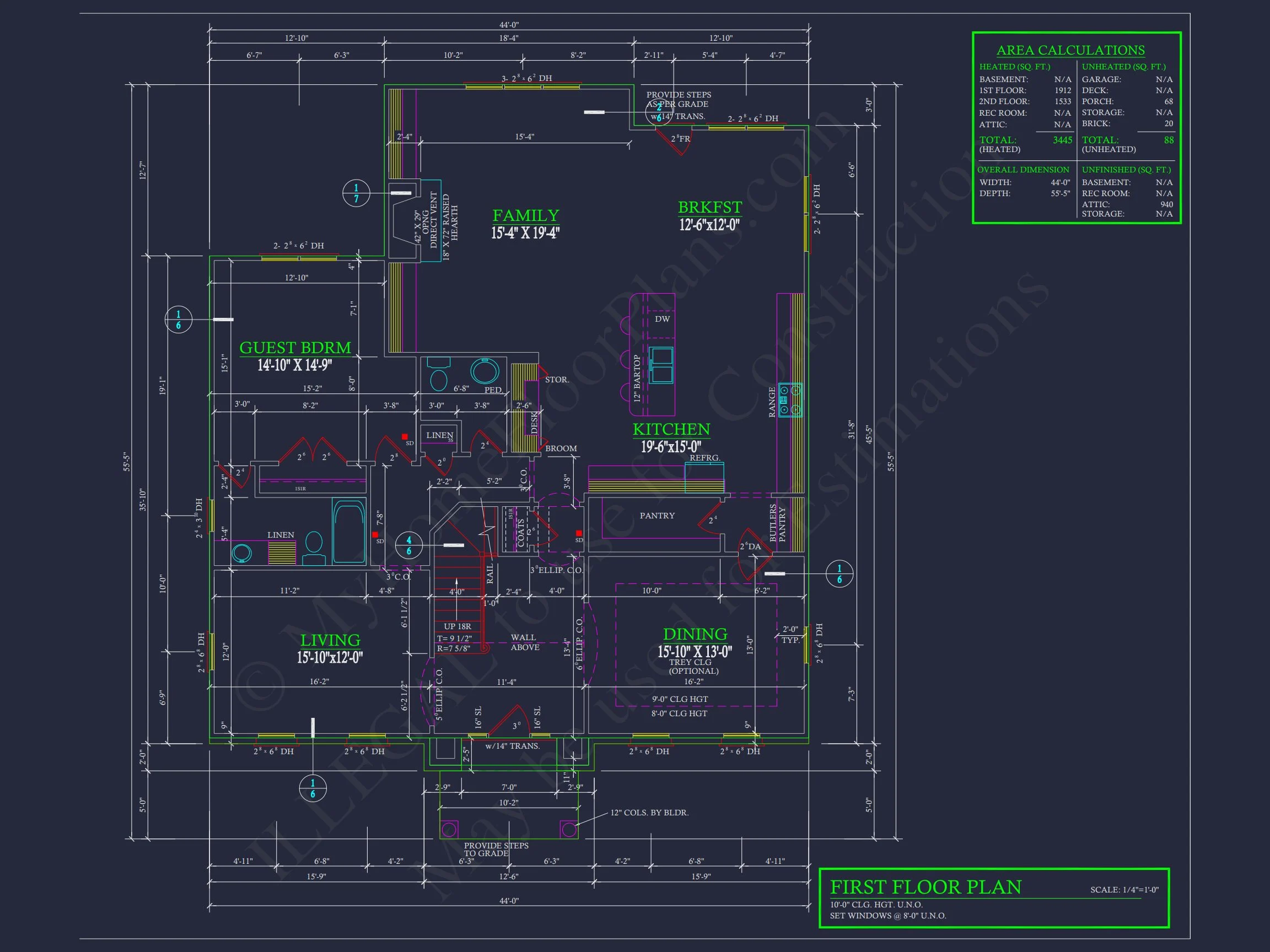The height and width of the screenshot is (952, 1270).
Task: Click the 4/6 section marker beside the stairs
Action: [408, 545]
